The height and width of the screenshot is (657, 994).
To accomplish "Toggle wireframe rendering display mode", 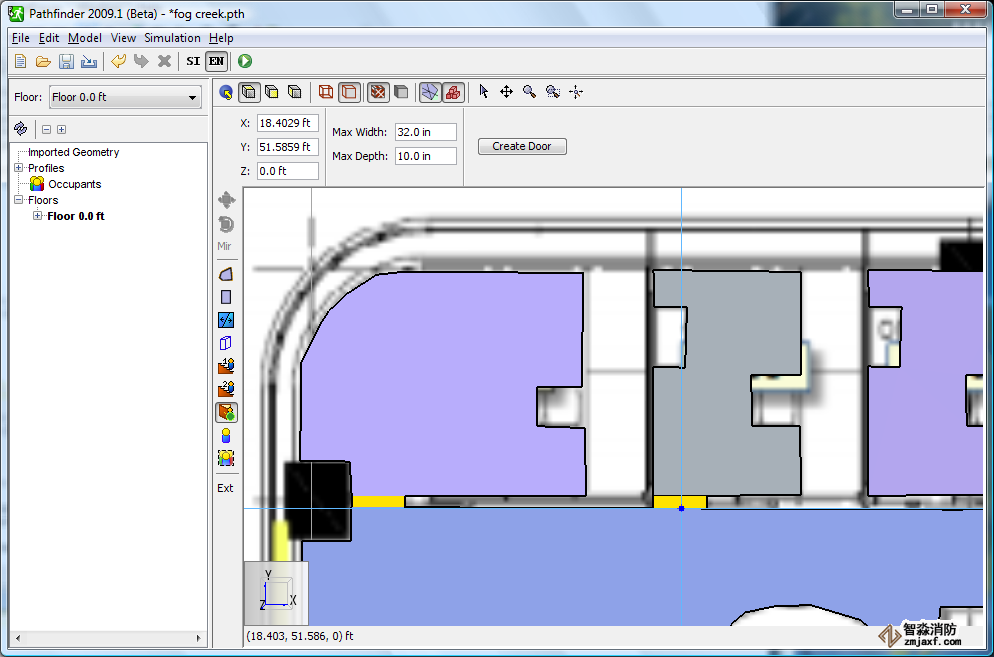I will 325,92.
